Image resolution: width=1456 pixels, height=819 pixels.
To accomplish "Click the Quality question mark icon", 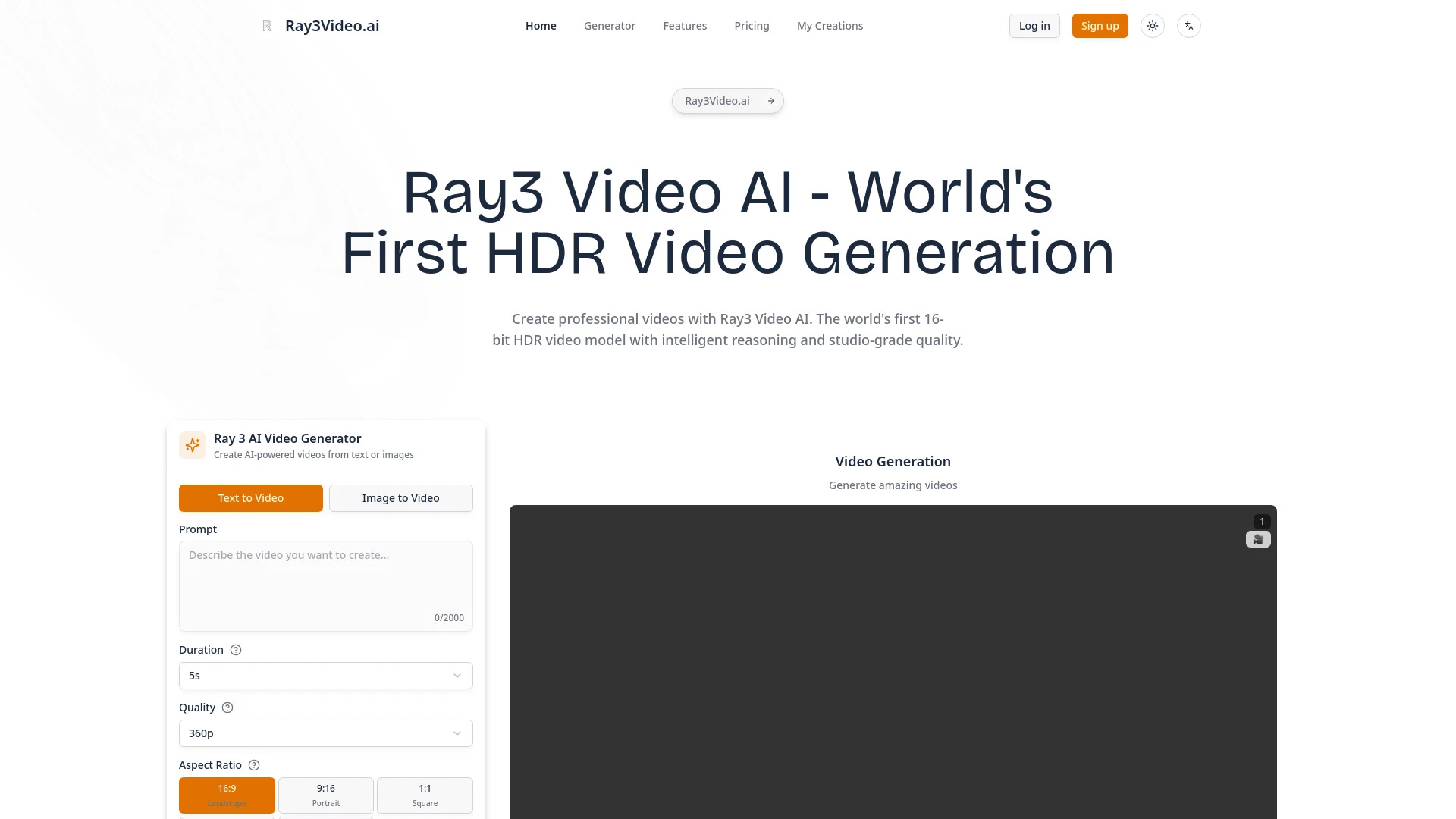I will pos(227,708).
